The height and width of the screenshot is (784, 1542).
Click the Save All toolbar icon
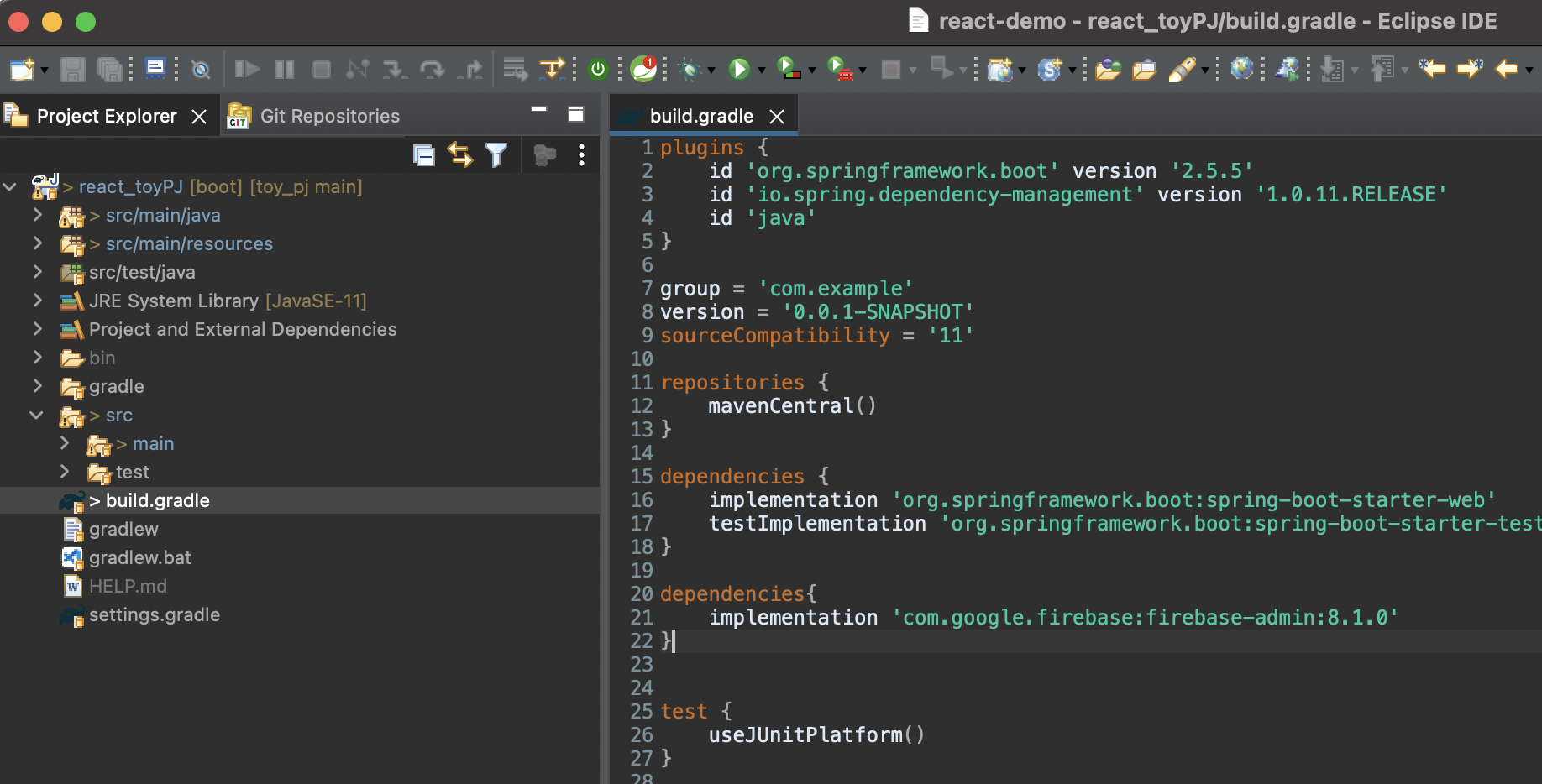(x=109, y=69)
